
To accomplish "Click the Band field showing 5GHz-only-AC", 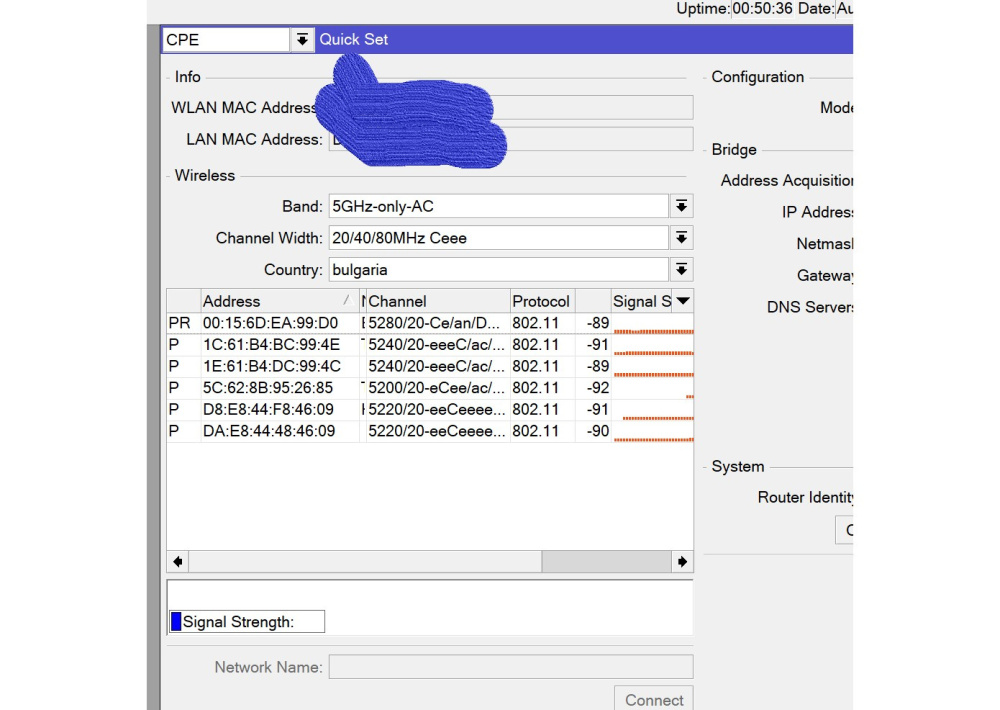I will point(497,207).
